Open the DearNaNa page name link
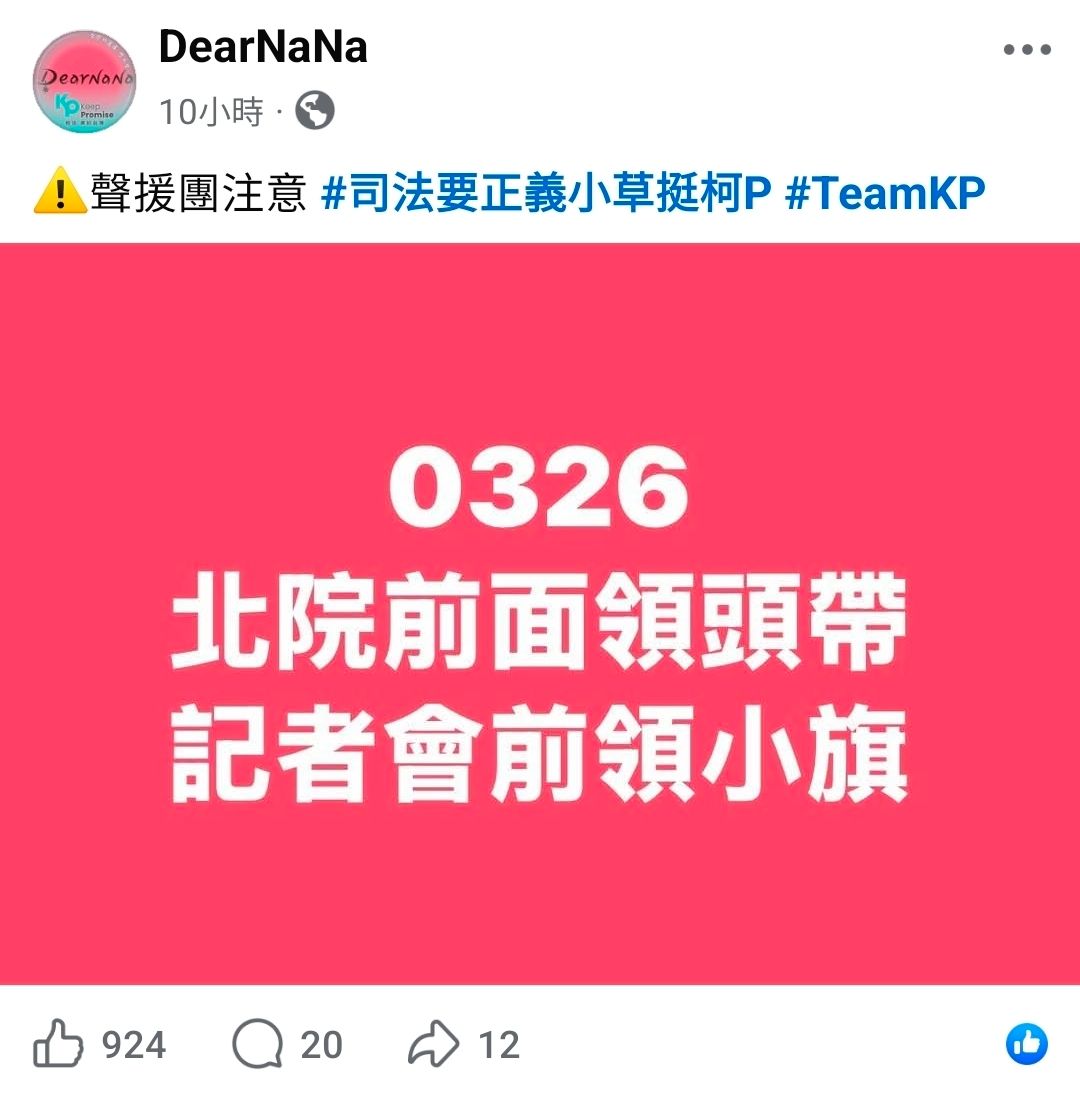This screenshot has width=1080, height=1097. coord(263,47)
